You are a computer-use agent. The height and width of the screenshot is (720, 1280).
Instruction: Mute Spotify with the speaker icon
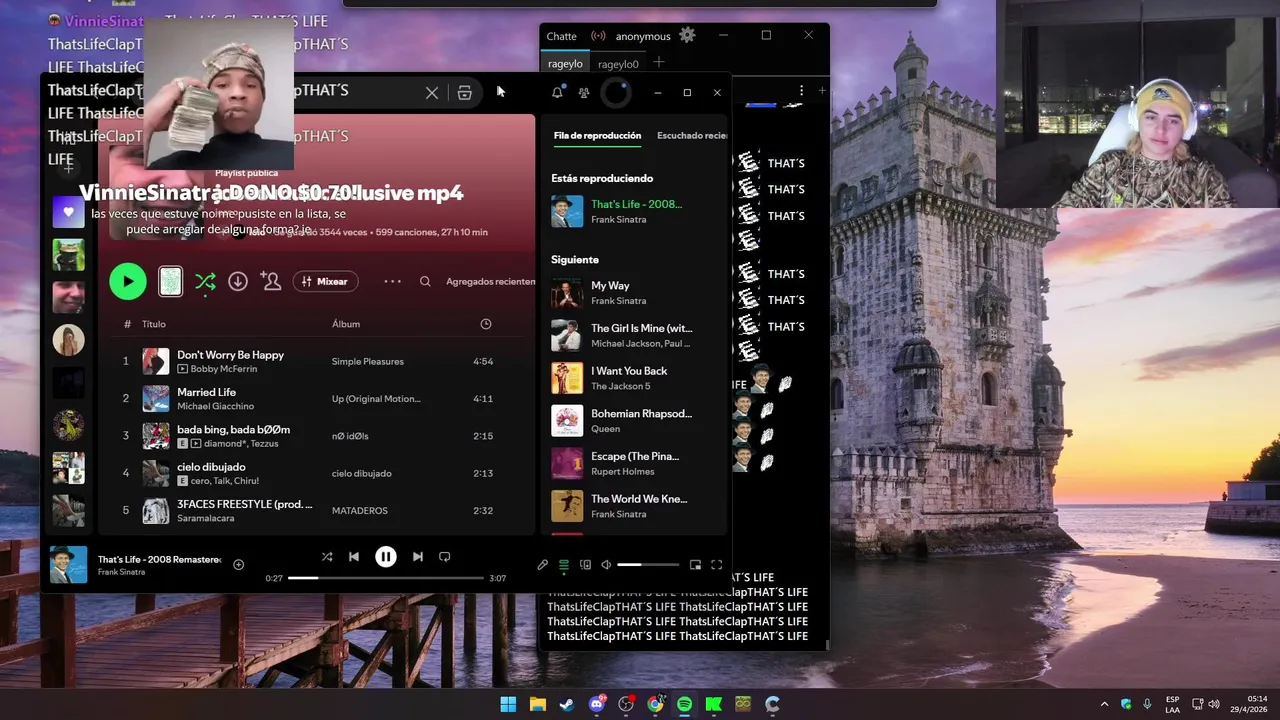pos(606,565)
